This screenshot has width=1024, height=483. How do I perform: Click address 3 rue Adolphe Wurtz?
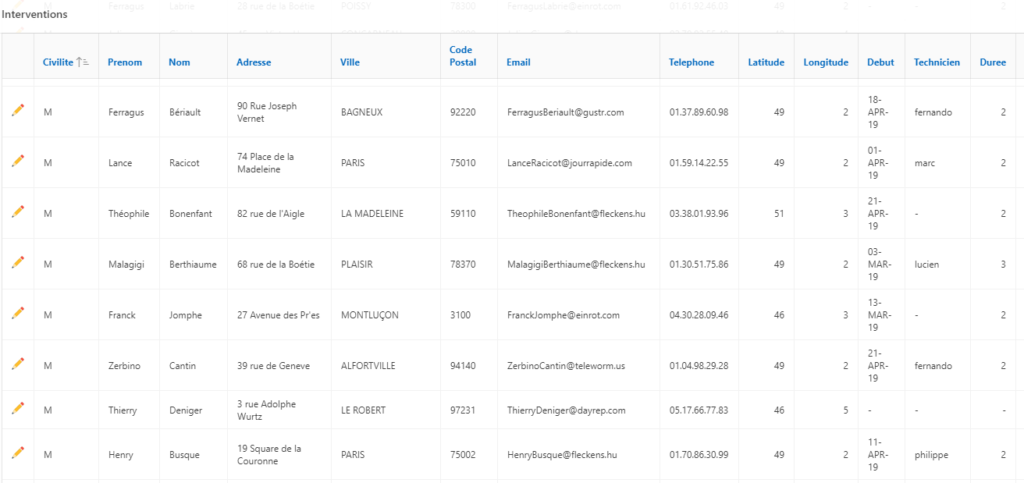(x=266, y=411)
